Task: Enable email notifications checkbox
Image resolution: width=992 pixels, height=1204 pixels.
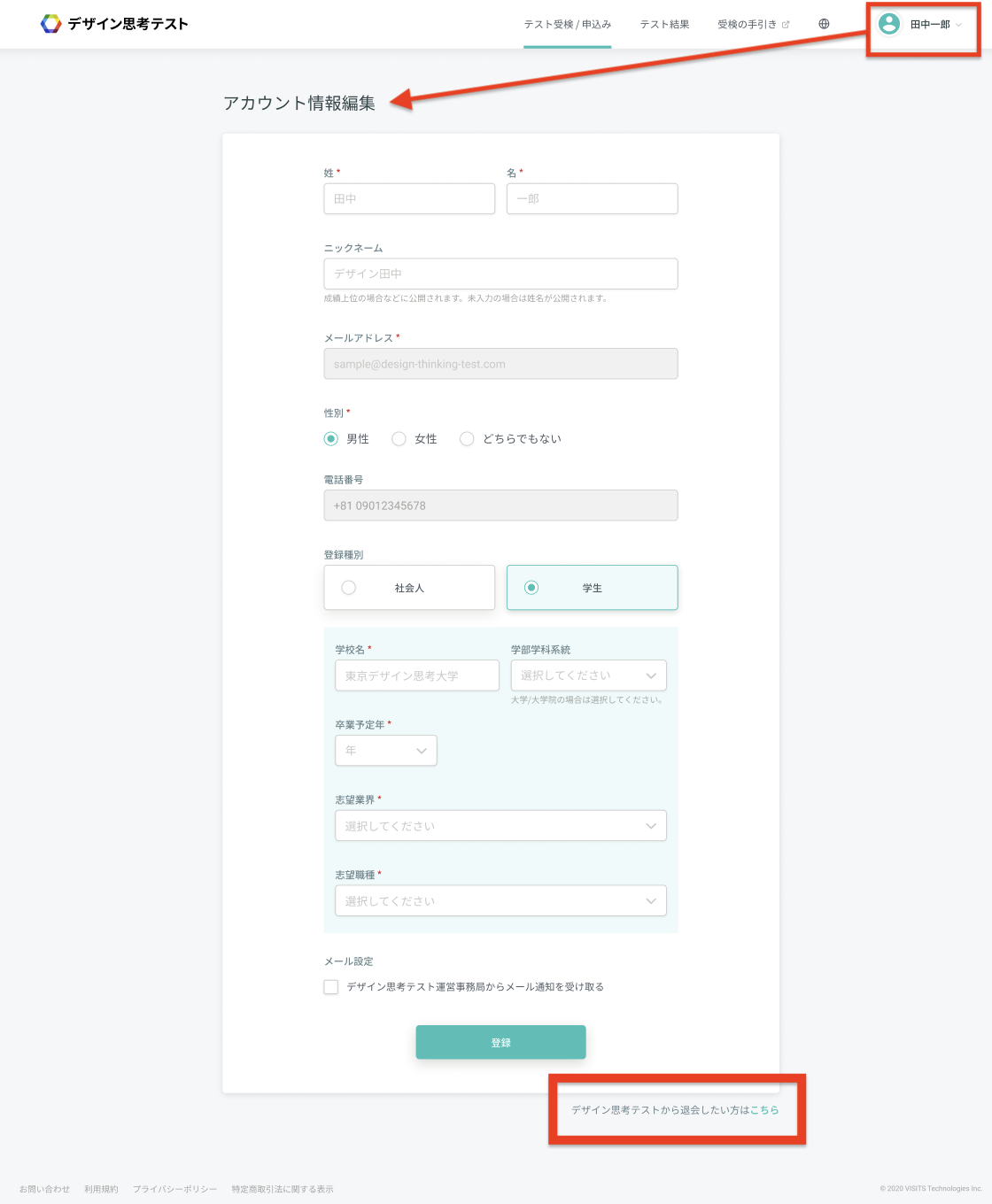Action: click(331, 987)
